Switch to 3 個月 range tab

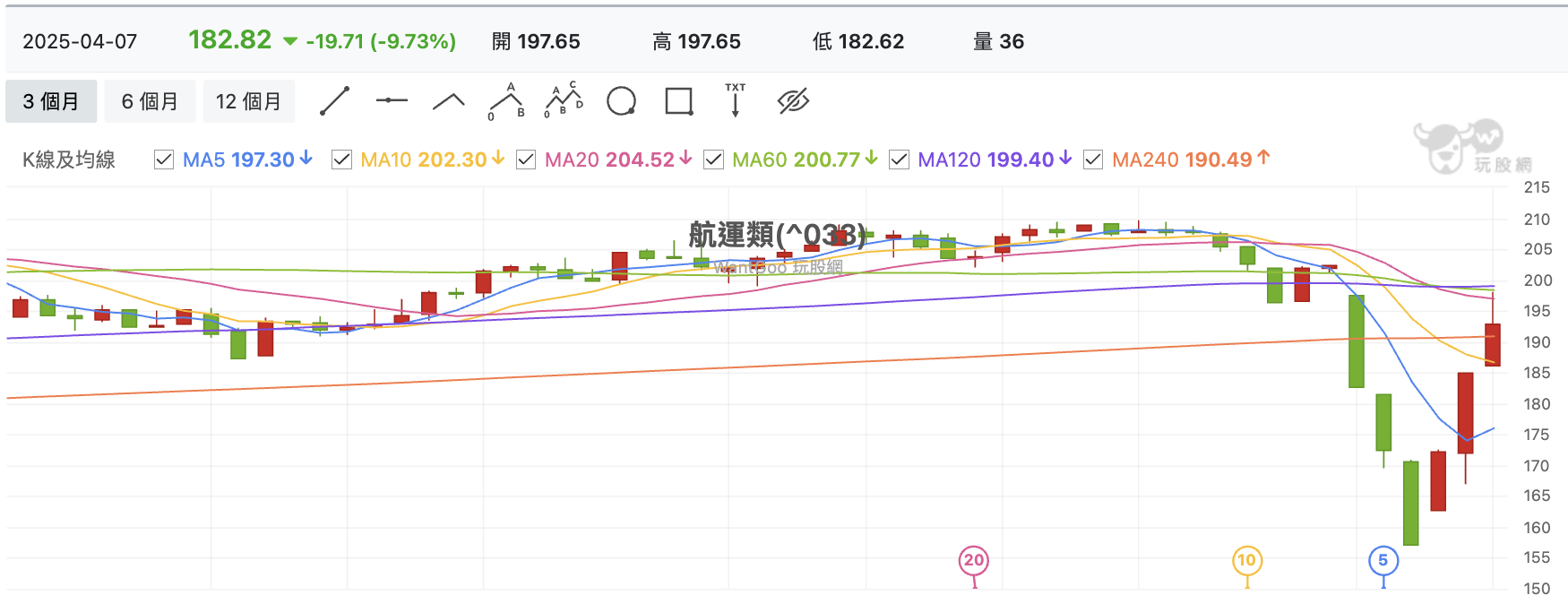click(51, 101)
